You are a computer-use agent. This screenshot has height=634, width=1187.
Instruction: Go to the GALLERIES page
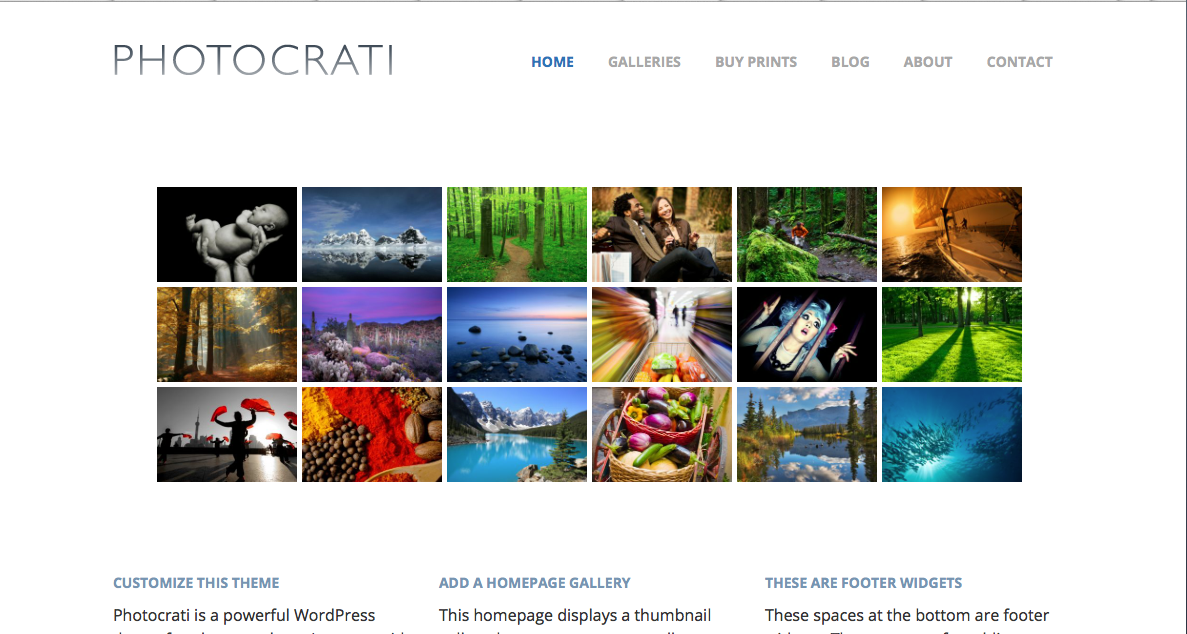click(x=644, y=62)
